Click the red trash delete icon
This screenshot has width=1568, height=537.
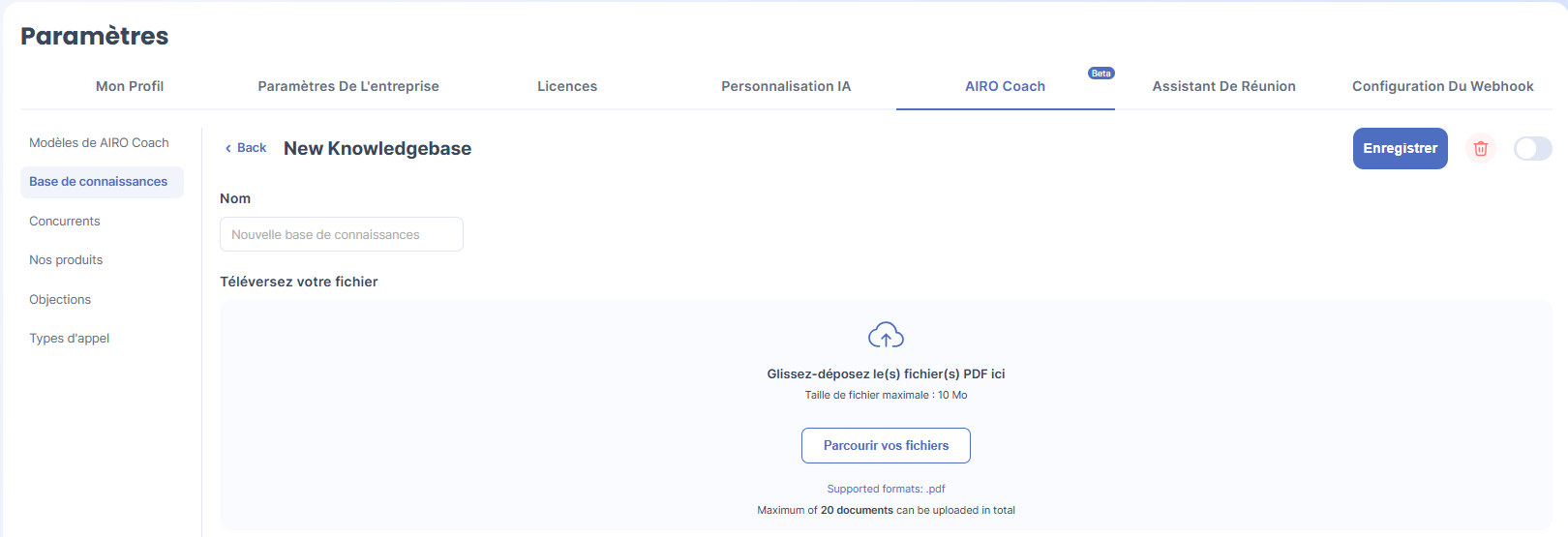[1480, 148]
